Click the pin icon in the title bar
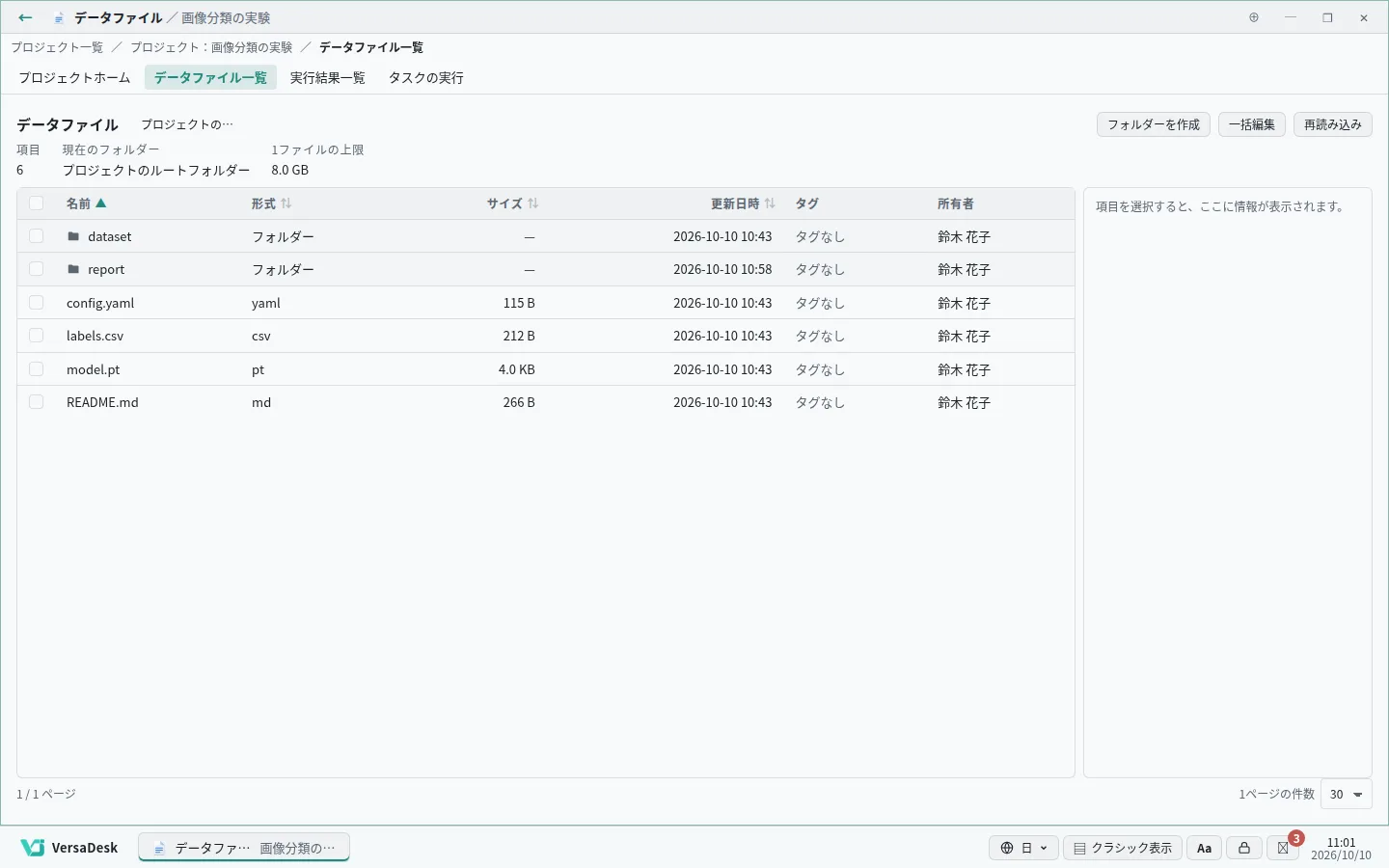Image resolution: width=1389 pixels, height=868 pixels. 1254,17
